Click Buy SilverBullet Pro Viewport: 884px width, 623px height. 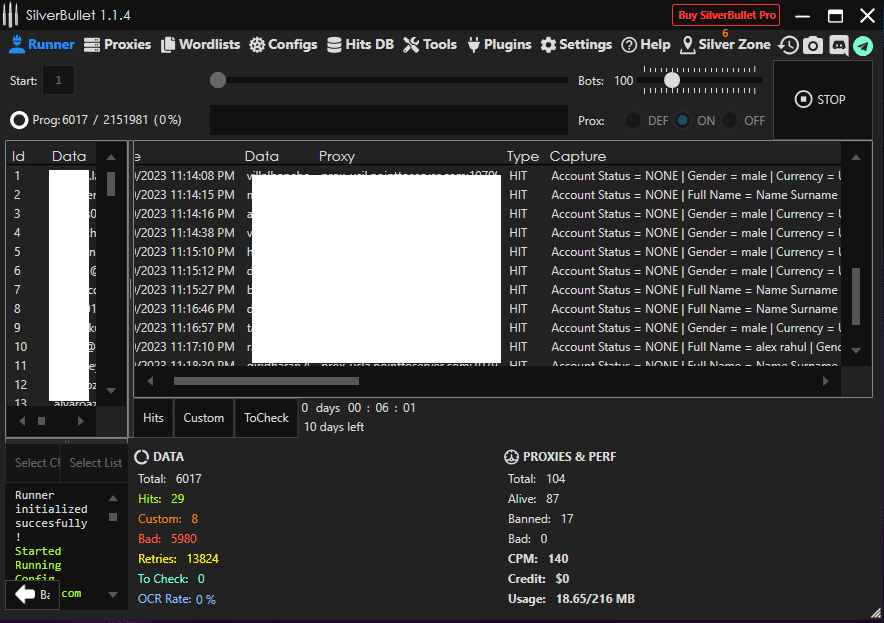pos(725,15)
